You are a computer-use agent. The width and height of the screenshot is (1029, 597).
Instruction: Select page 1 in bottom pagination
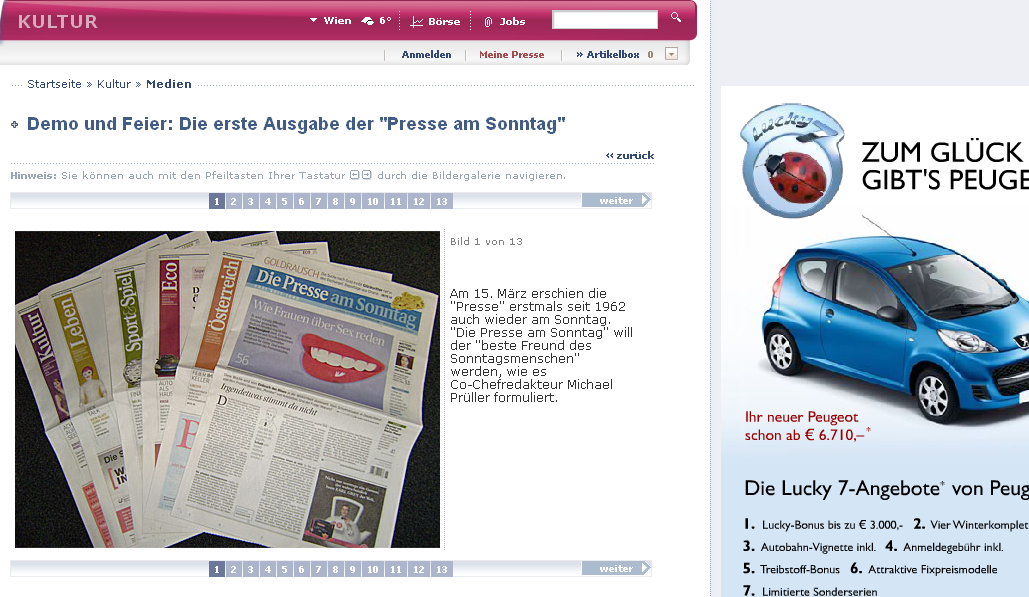pyautogui.click(x=217, y=569)
